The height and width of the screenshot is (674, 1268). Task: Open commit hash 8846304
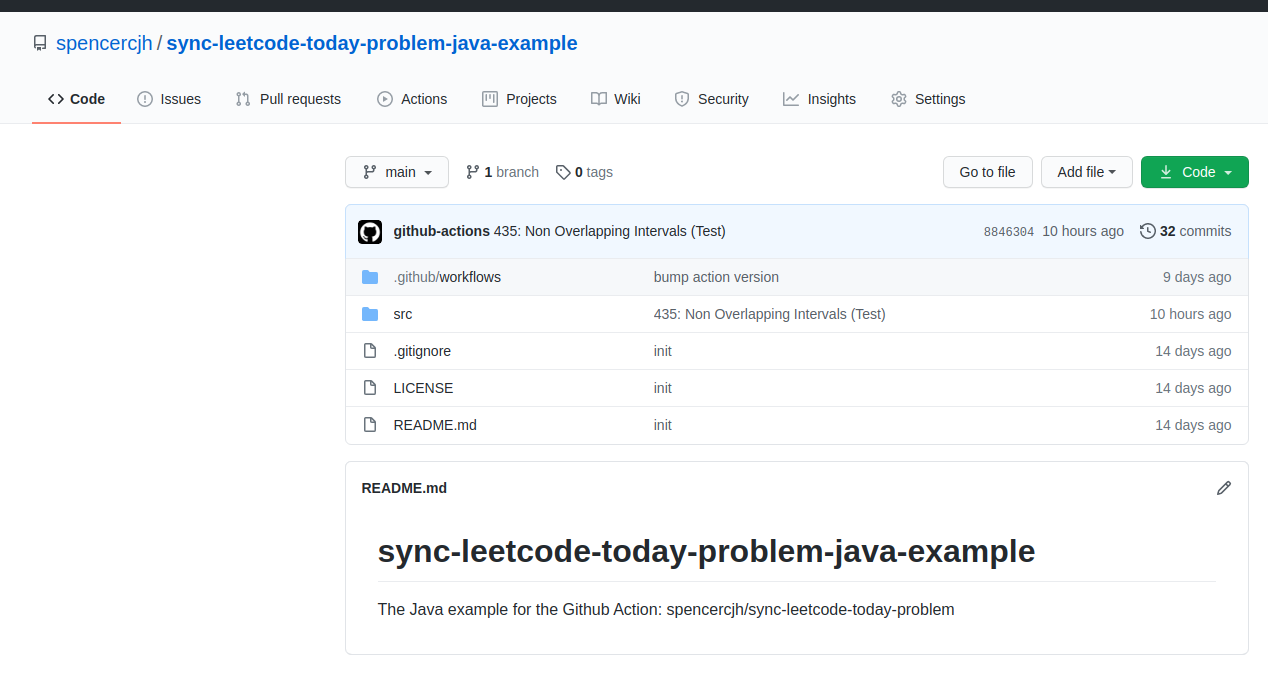tap(1009, 232)
